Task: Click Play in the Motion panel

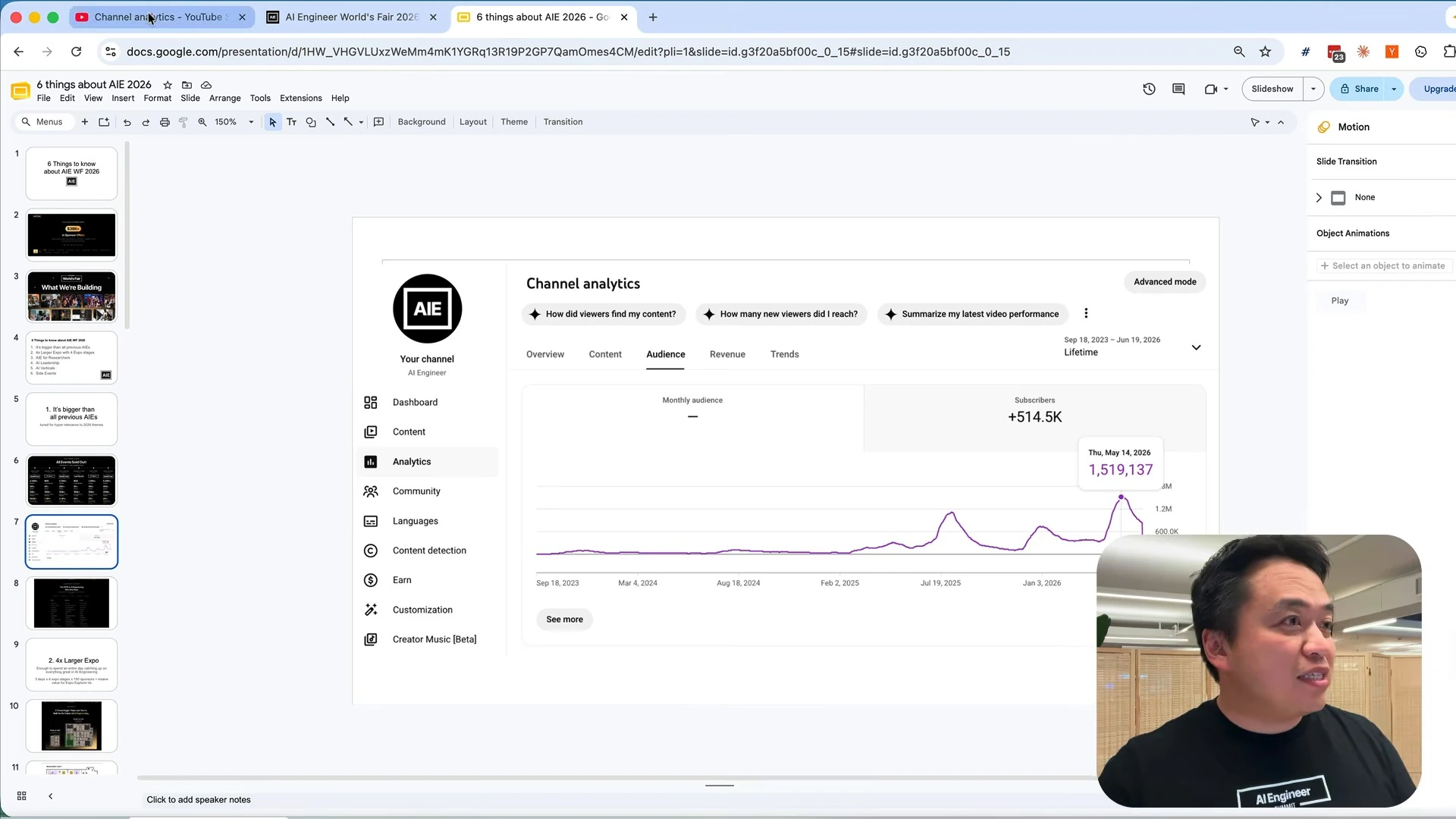Action: 1340,301
